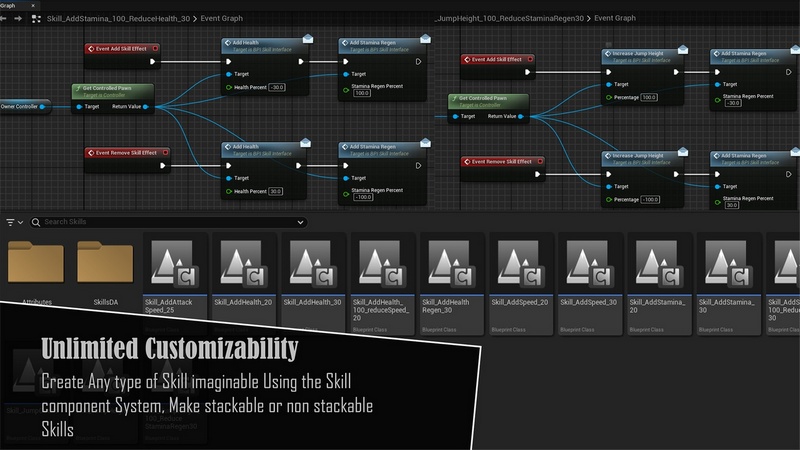
Task: Open the content browser filter dropdown
Action: tap(14, 222)
